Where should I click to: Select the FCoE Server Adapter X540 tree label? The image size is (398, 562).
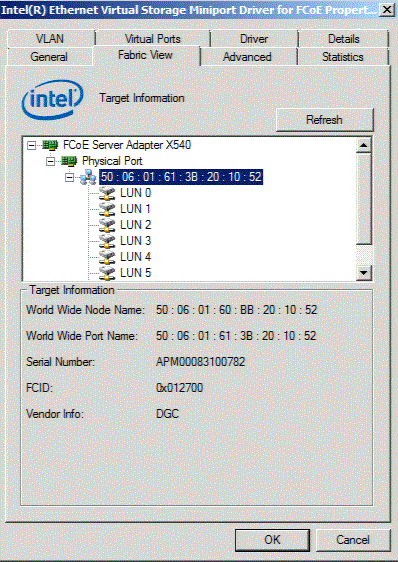coord(127,145)
